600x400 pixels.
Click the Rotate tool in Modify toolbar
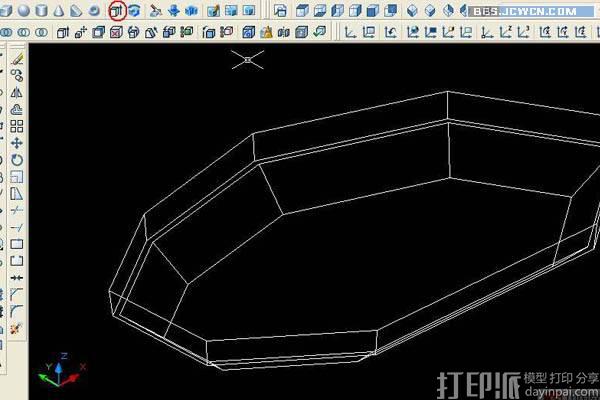click(17, 160)
